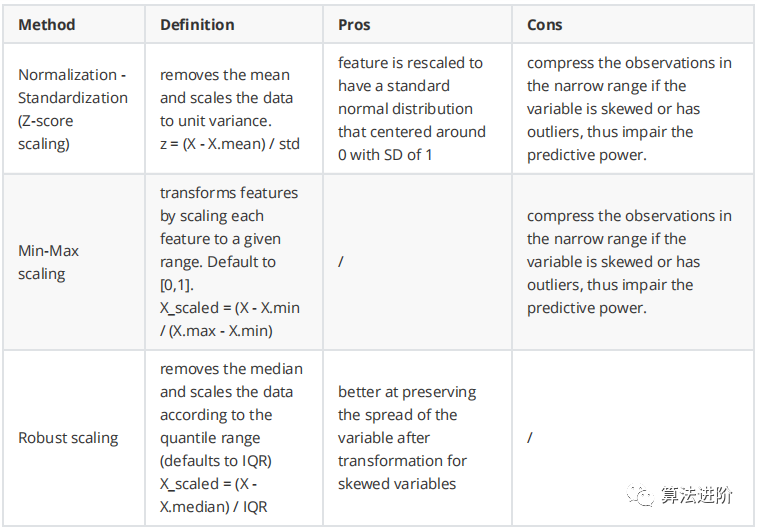
Task: Click 'removes the mean' definition text
Action: click(225, 75)
